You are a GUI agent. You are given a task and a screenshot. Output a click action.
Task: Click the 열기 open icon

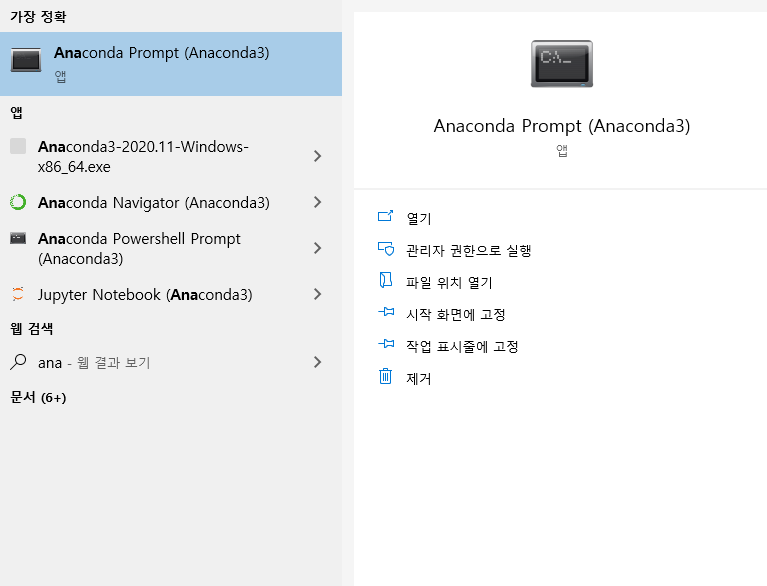tap(385, 216)
